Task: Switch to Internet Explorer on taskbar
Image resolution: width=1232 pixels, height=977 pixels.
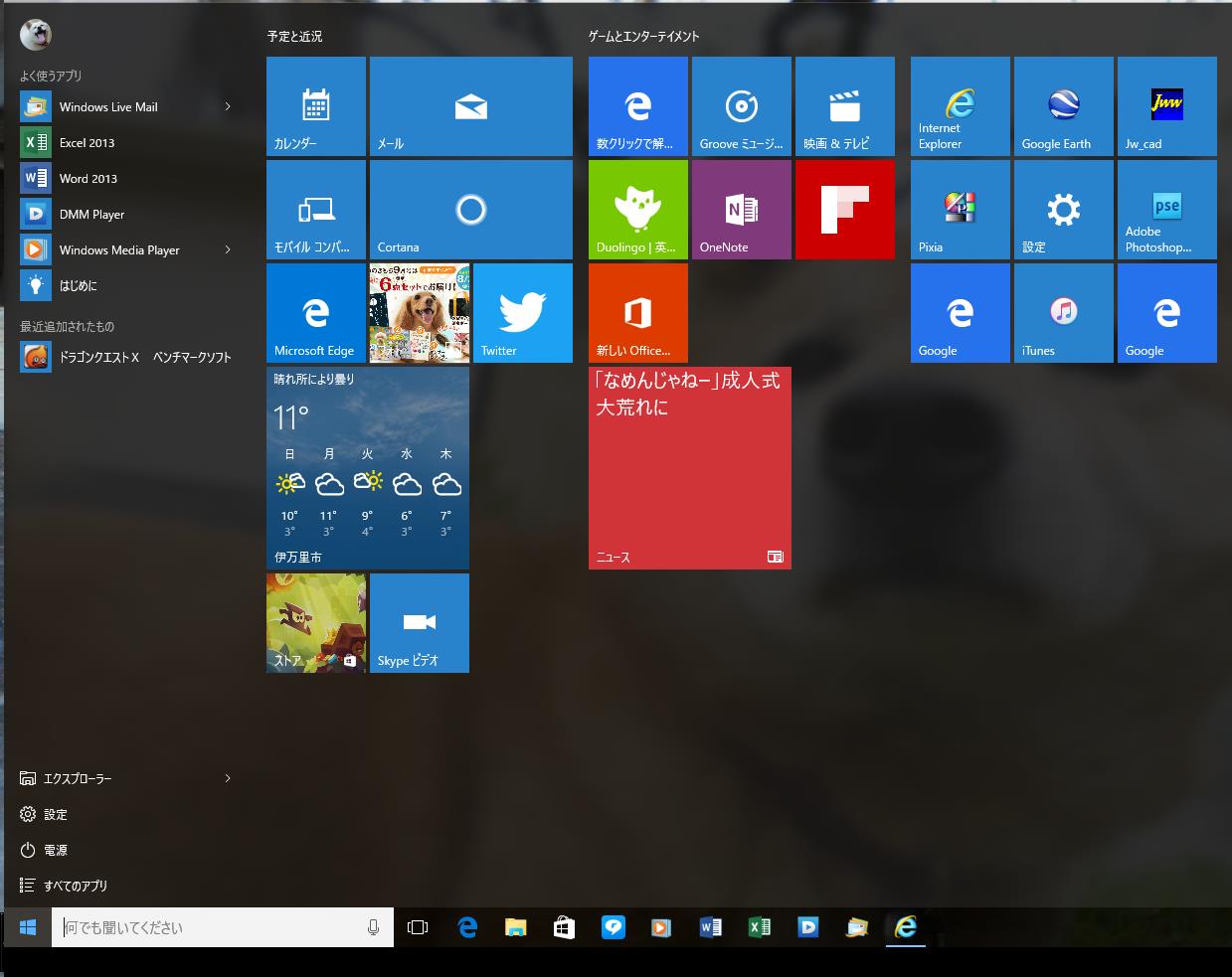Action: coord(905,927)
